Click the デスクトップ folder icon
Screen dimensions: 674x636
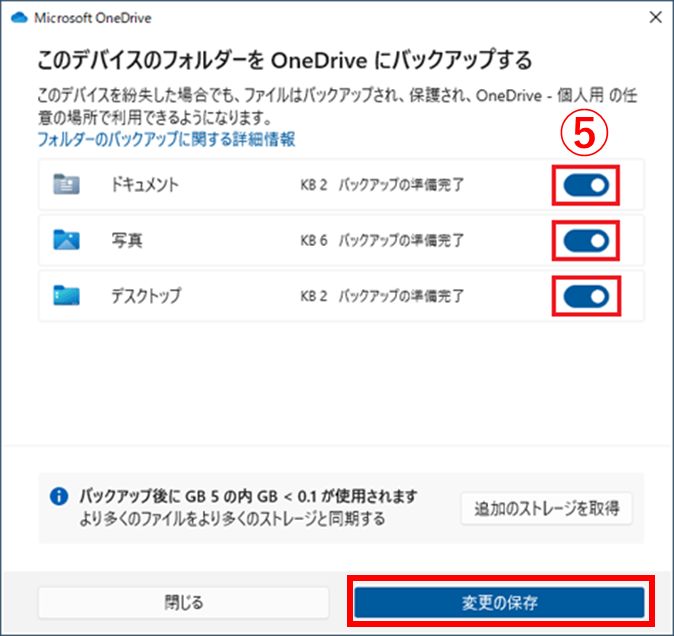pos(66,295)
